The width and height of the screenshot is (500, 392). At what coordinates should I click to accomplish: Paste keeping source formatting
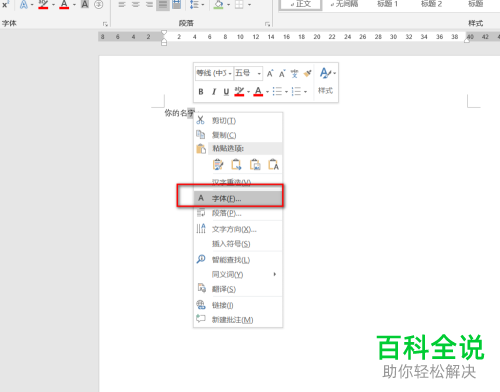[218, 165]
